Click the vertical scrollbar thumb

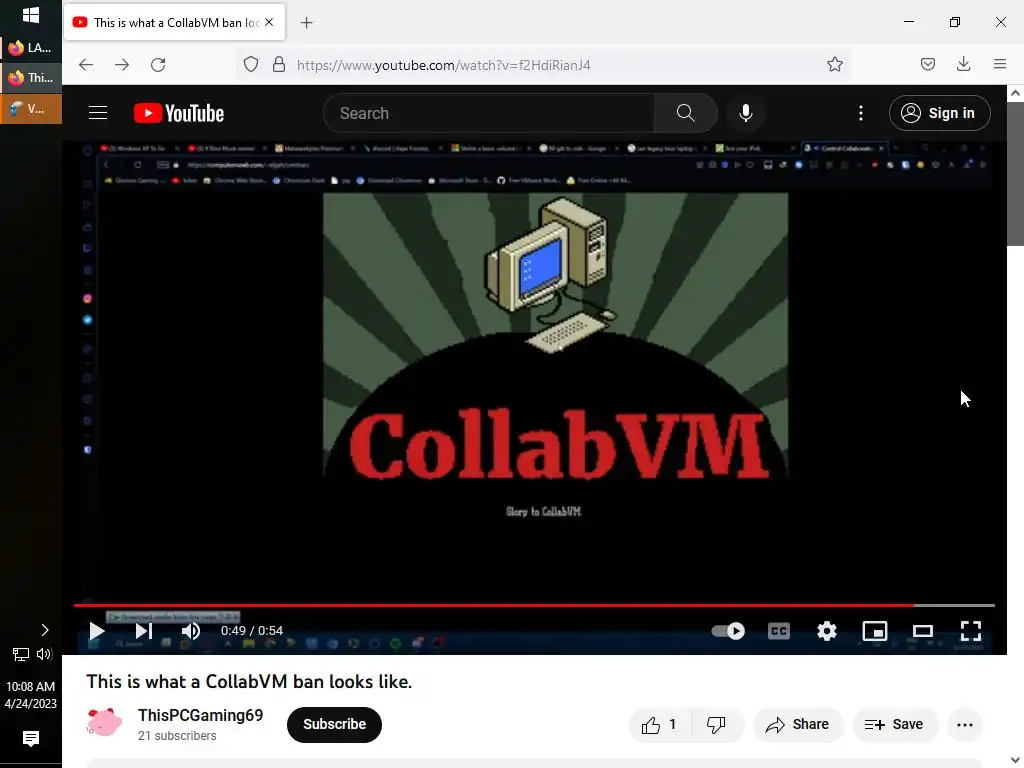pyautogui.click(x=1015, y=174)
